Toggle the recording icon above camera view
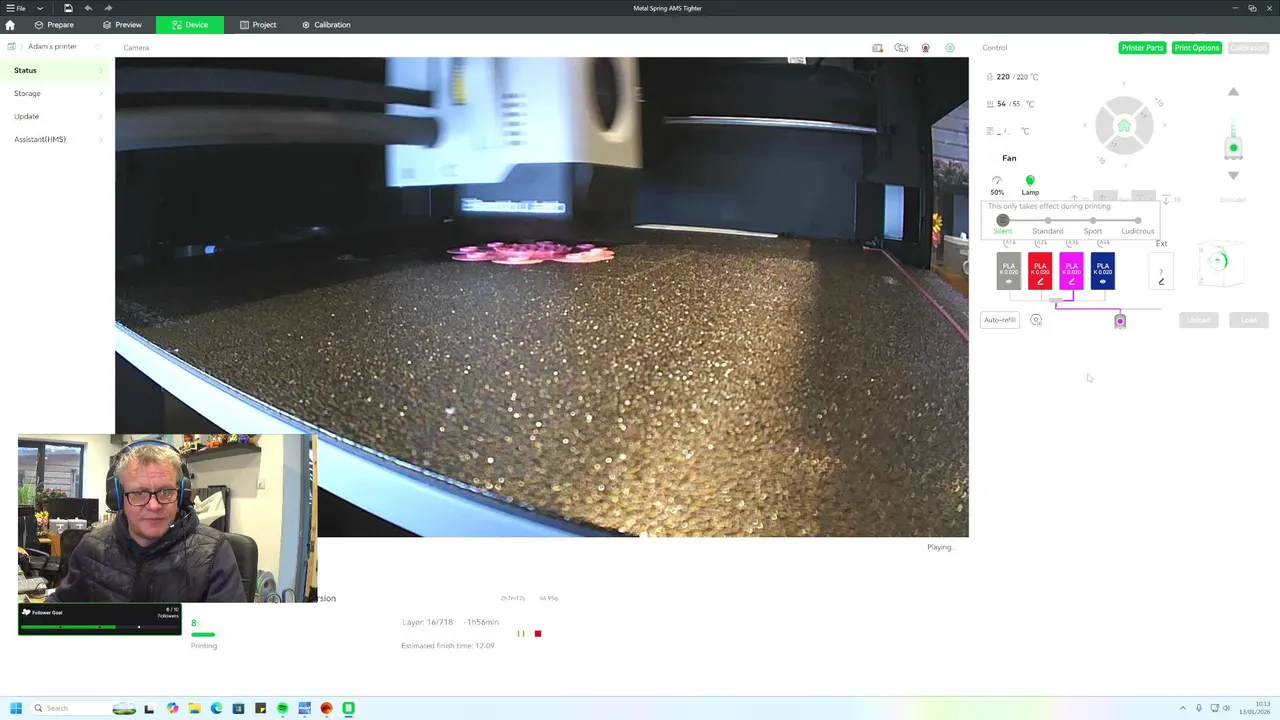Image resolution: width=1280 pixels, height=720 pixels. [x=926, y=48]
